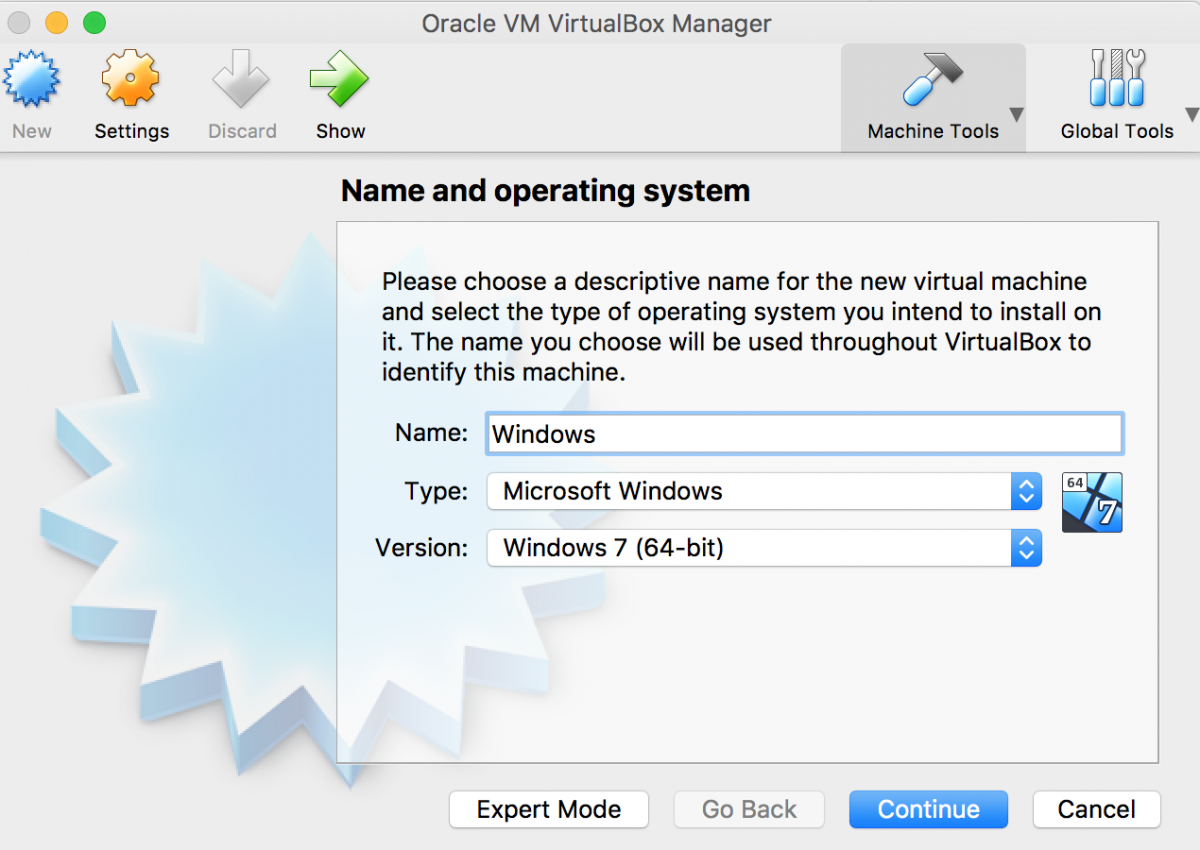1200x850 pixels.
Task: Switch to Expert Mode
Action: click(548, 809)
